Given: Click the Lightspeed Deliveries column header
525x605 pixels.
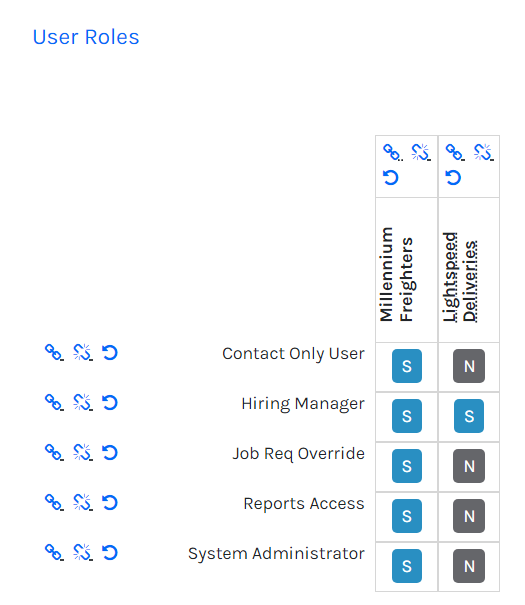Looking at the screenshot, I should (460, 277).
